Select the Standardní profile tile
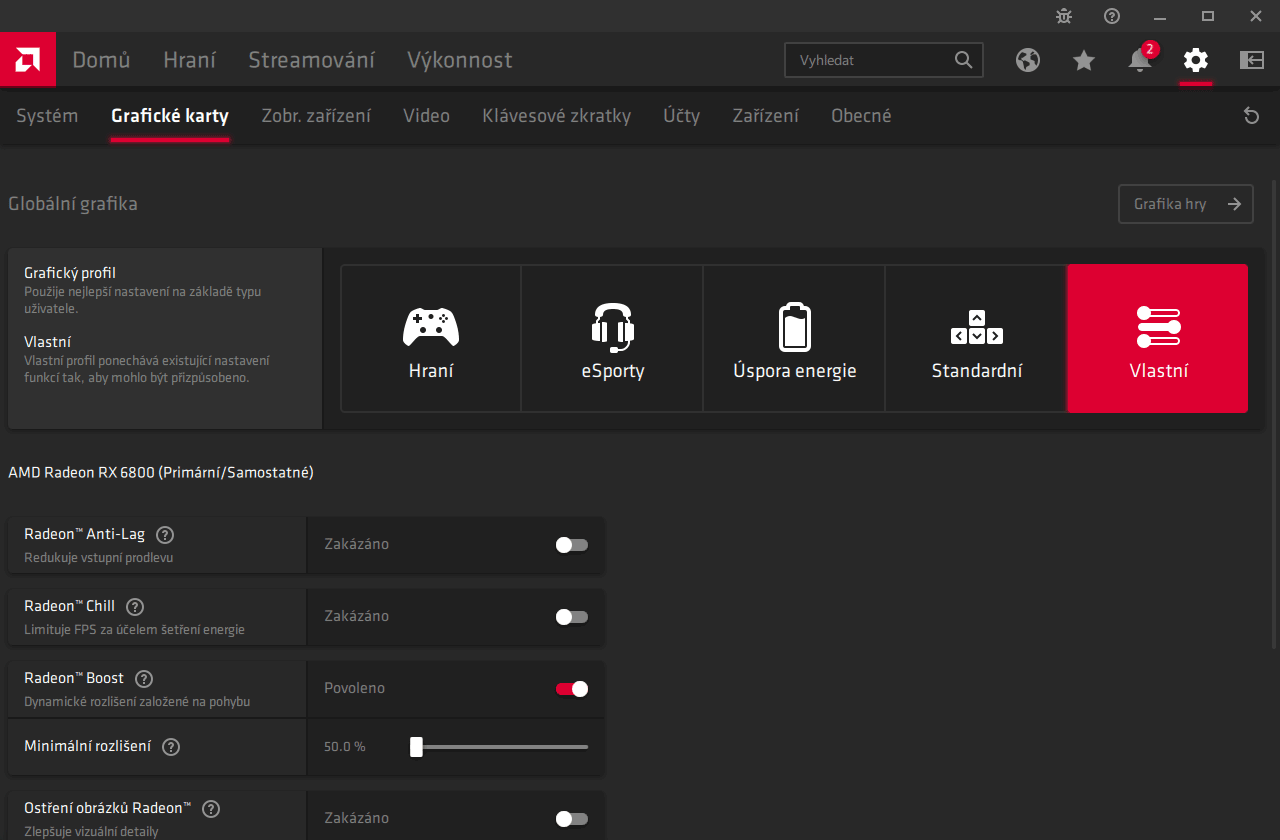 pyautogui.click(x=977, y=338)
